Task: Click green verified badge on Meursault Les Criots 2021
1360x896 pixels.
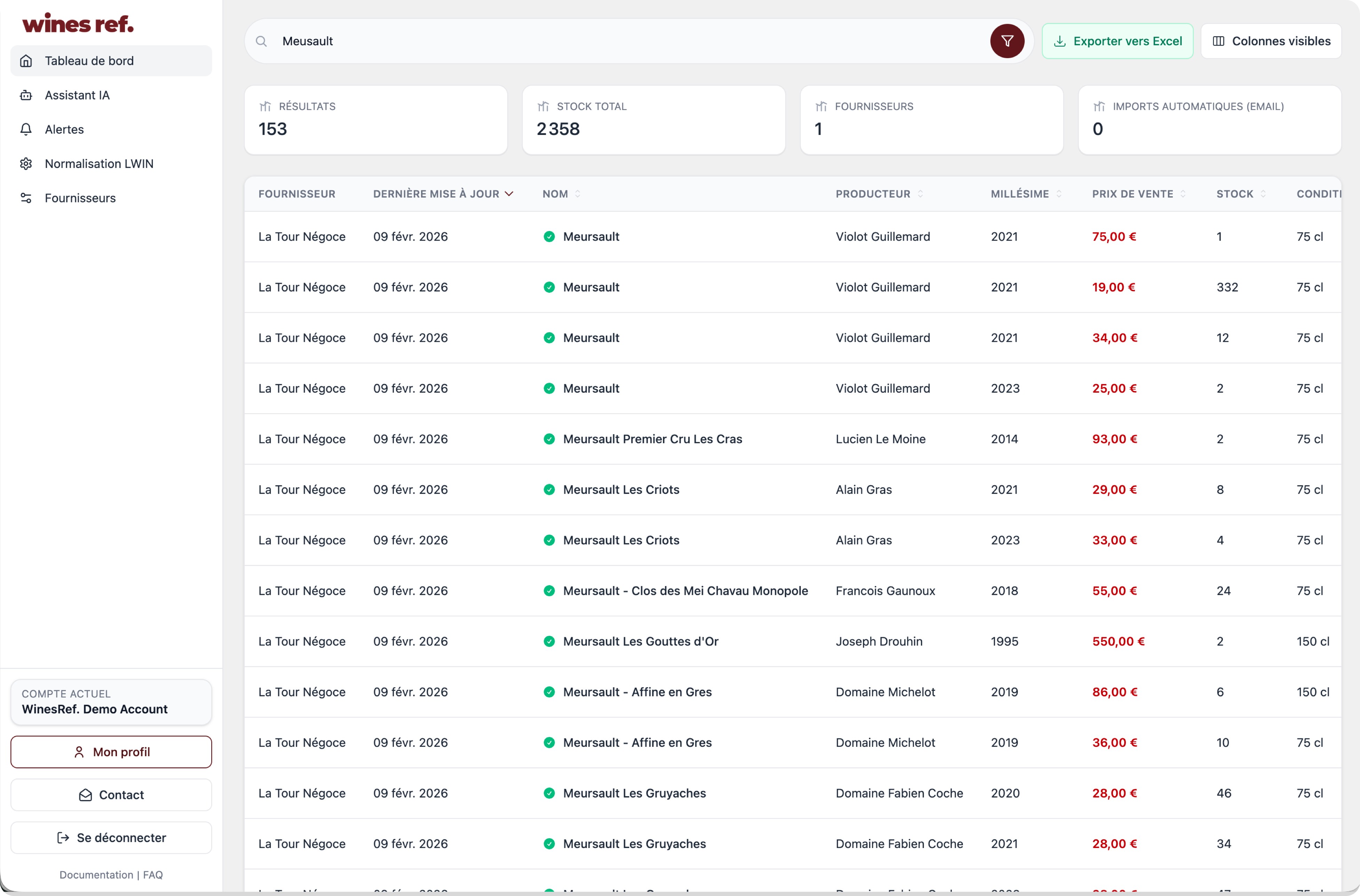Action: (x=549, y=490)
